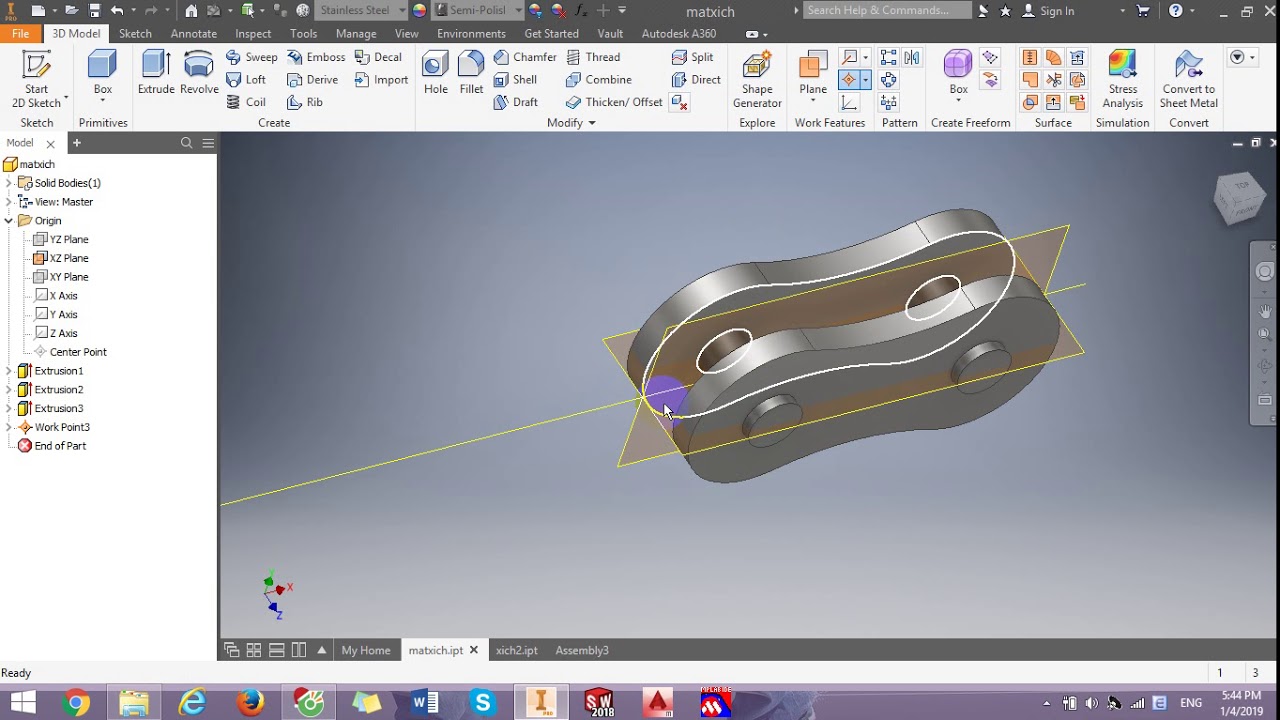
Task: Open the Inspect ribbon tab
Action: (253, 33)
